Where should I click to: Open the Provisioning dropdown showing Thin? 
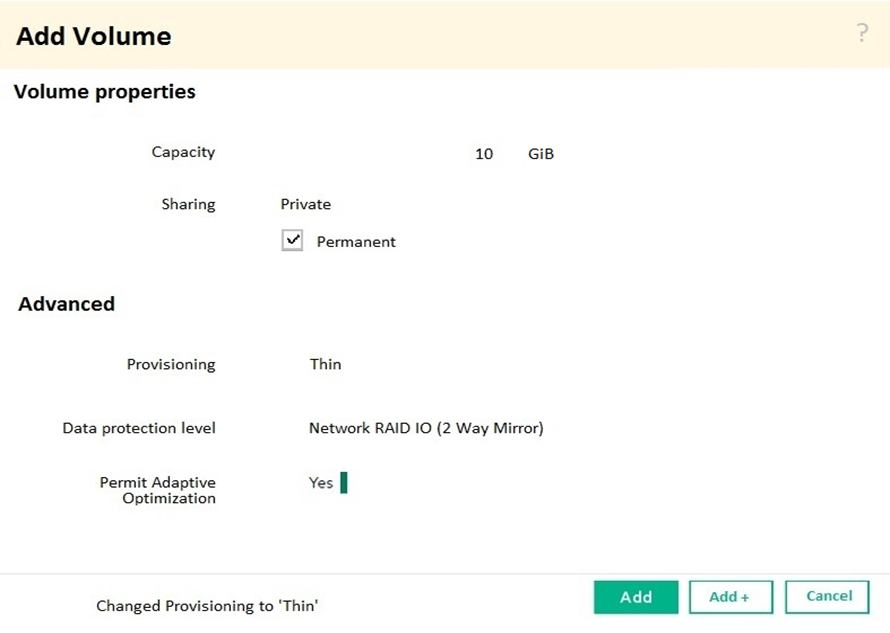[326, 365]
